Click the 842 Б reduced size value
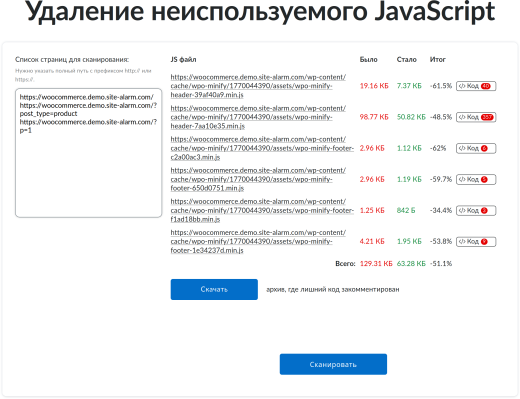The width and height of the screenshot is (520, 399). [x=406, y=210]
